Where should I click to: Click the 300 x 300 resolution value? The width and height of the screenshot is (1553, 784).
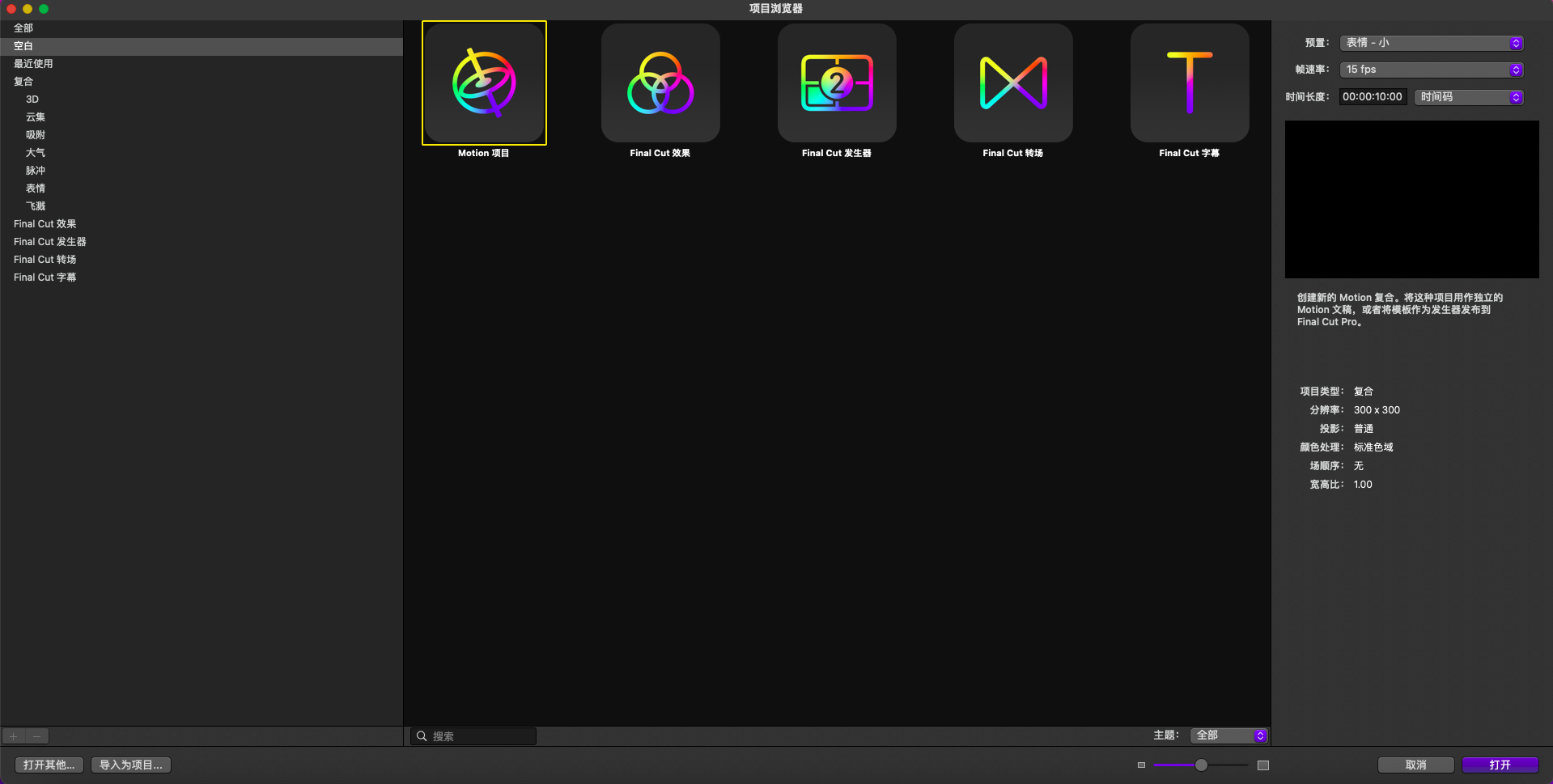pyautogui.click(x=1377, y=410)
